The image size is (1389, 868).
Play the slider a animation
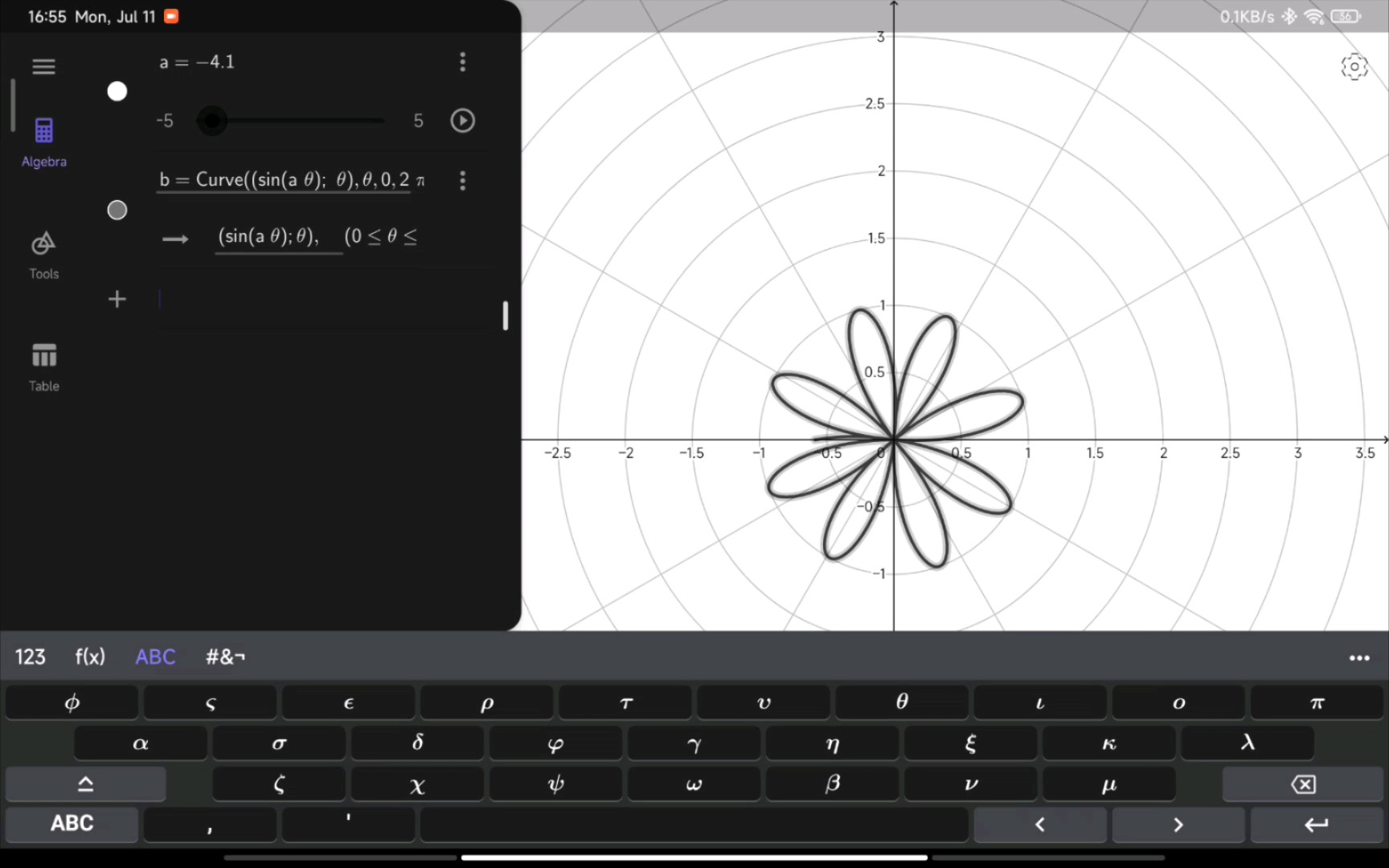pos(462,121)
